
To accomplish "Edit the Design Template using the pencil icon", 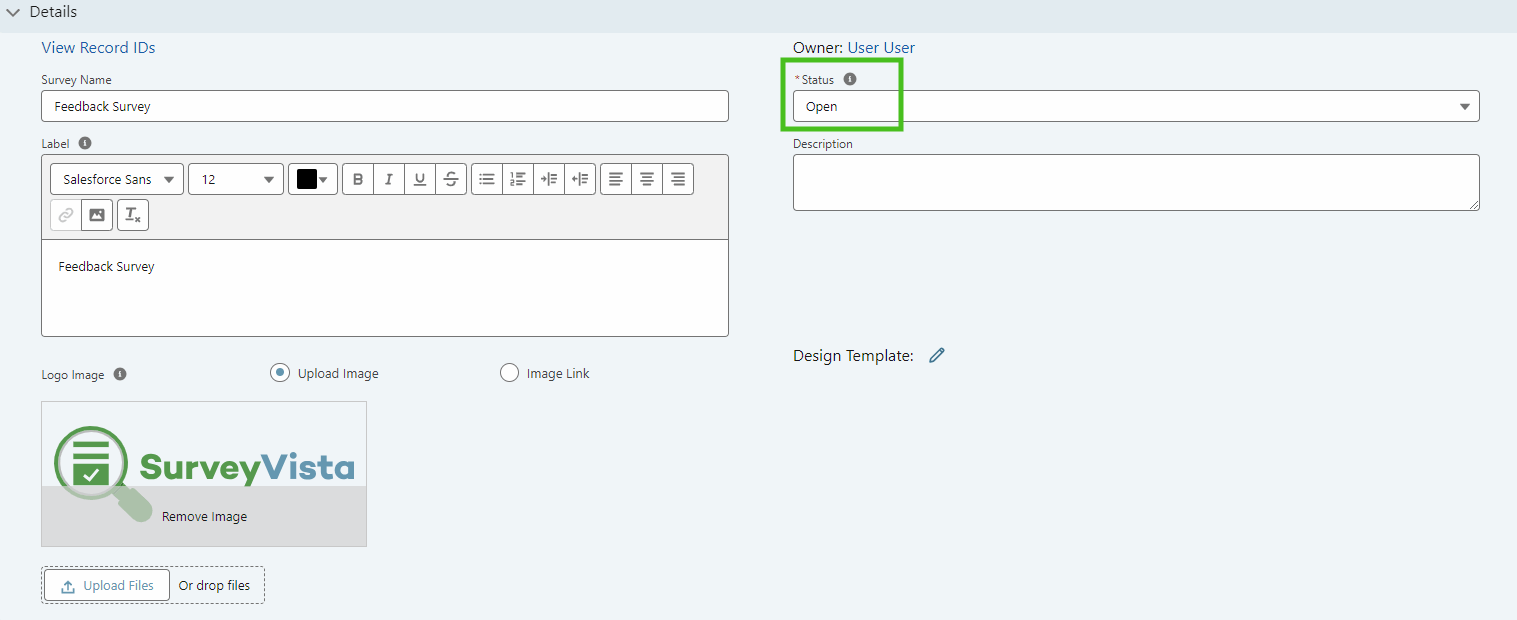I will [x=937, y=355].
